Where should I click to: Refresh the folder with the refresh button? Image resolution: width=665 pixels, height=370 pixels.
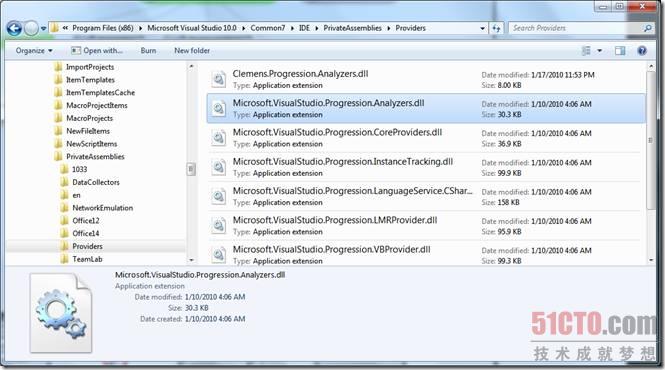[x=496, y=28]
